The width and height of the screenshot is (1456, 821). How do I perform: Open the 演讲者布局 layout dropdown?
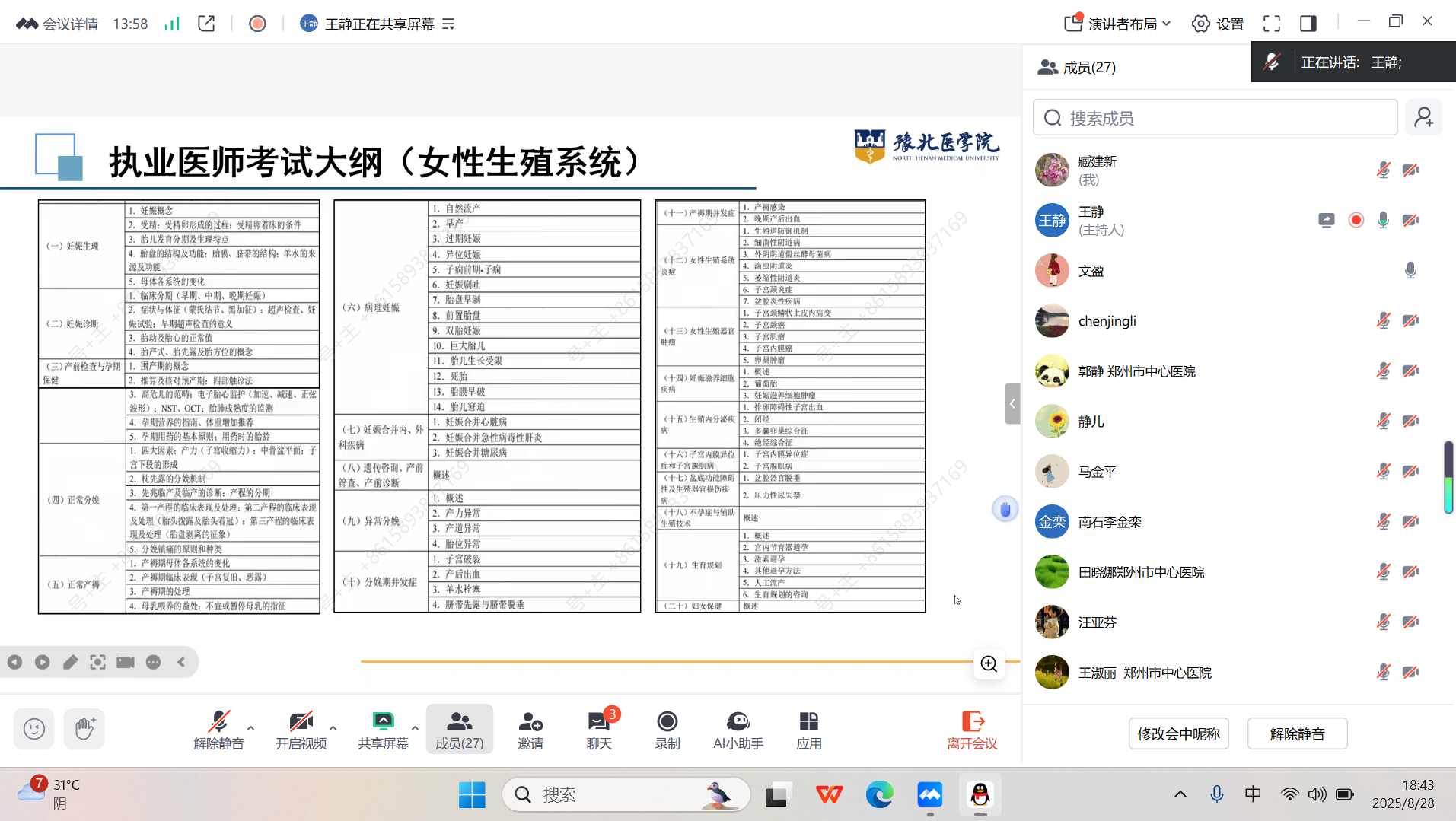click(1117, 24)
